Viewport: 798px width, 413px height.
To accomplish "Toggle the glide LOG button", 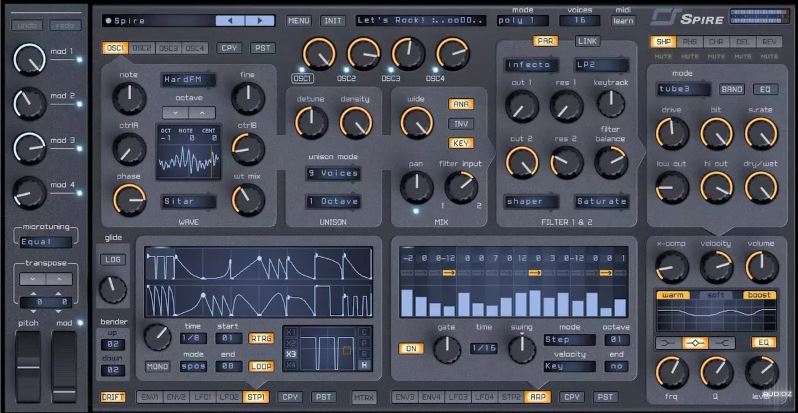I will coord(112,259).
